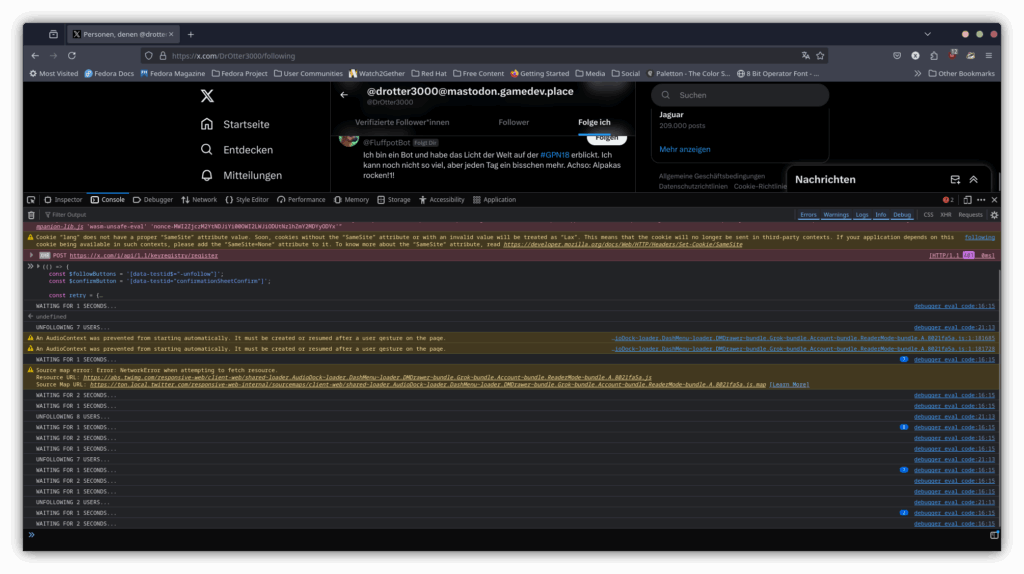
Task: Open Mitteilungen notifications
Action: 241,175
